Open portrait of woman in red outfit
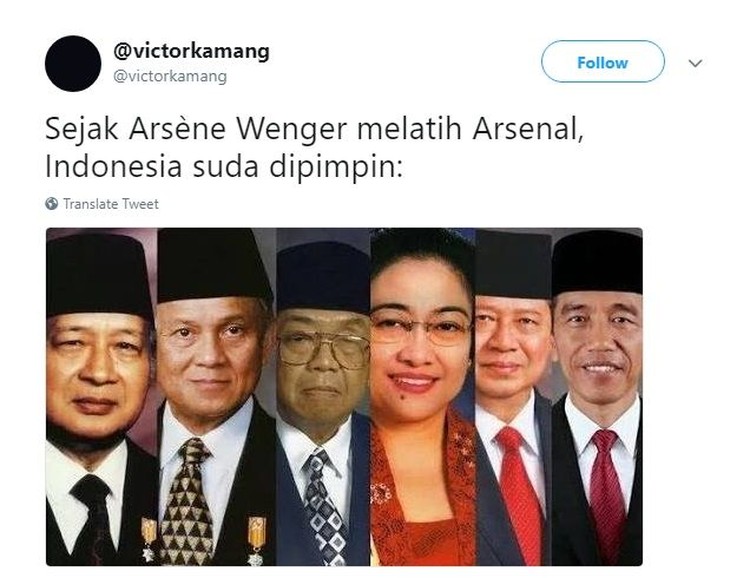 pos(423,397)
